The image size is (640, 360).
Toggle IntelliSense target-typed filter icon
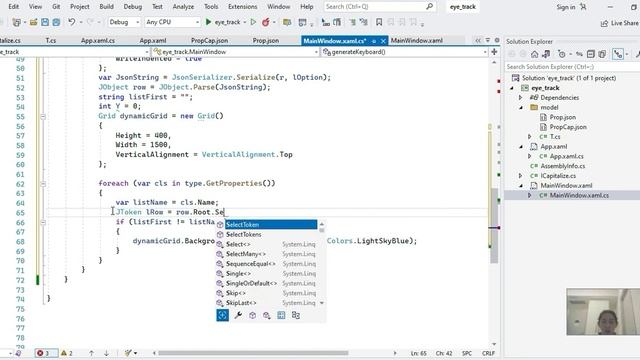click(222, 315)
